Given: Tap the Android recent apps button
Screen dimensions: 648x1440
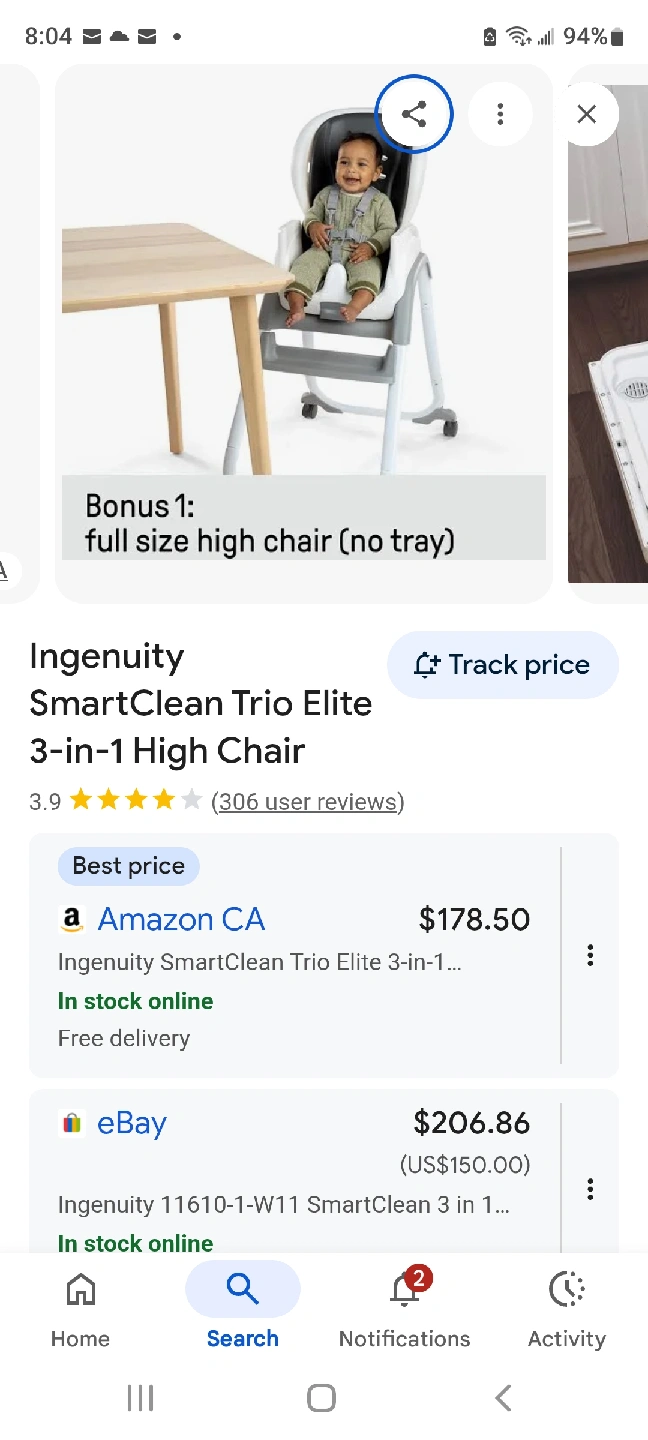Looking at the screenshot, I should [140, 1398].
